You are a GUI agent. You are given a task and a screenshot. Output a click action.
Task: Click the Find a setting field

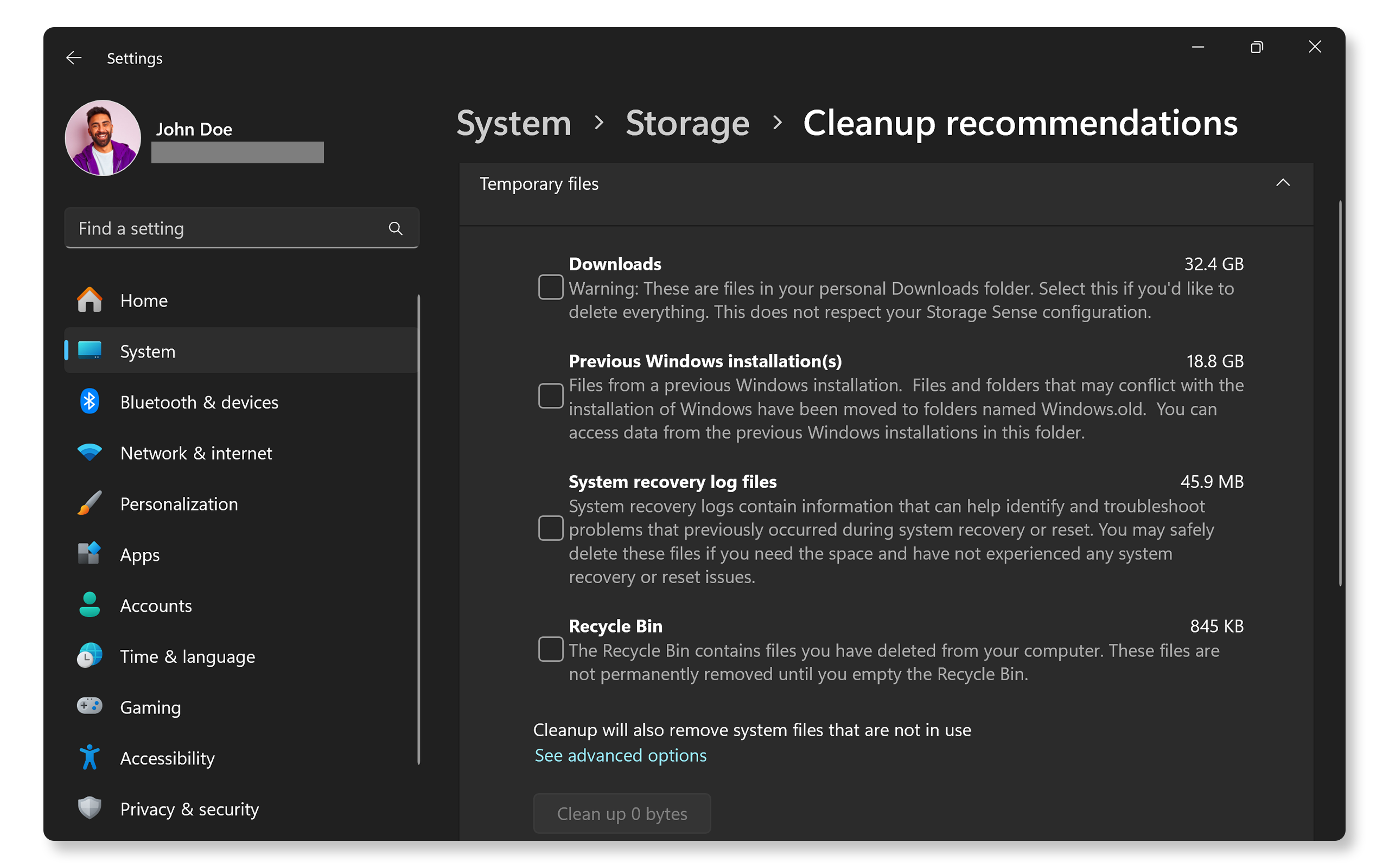pos(241,228)
